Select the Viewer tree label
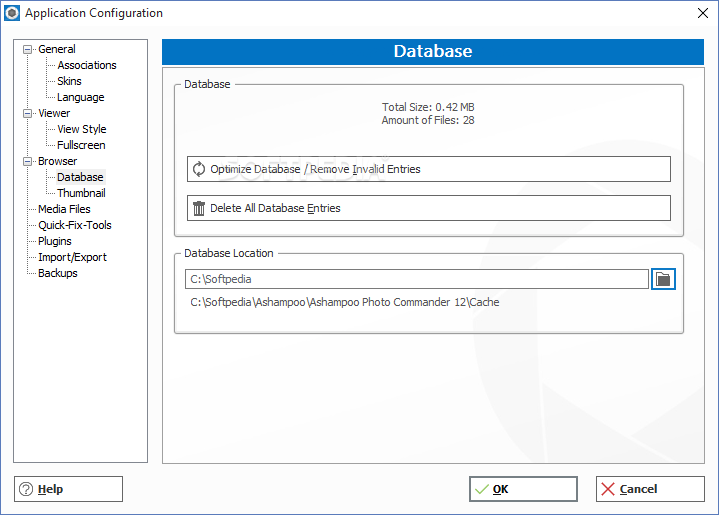The width and height of the screenshot is (719, 515). (x=54, y=113)
